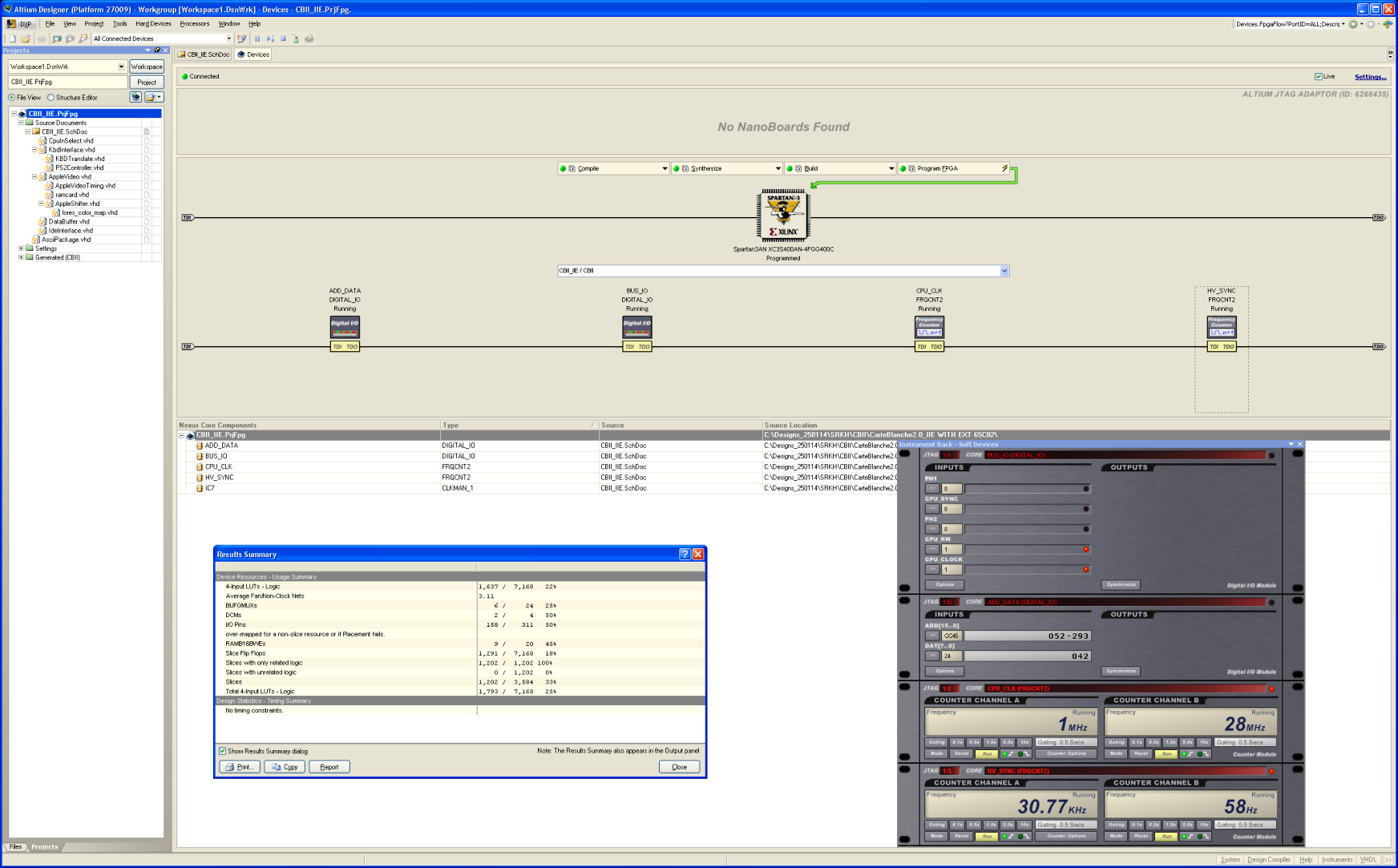The height and width of the screenshot is (868, 1398).
Task: Select the Structure Editor radio button
Action: 51,98
